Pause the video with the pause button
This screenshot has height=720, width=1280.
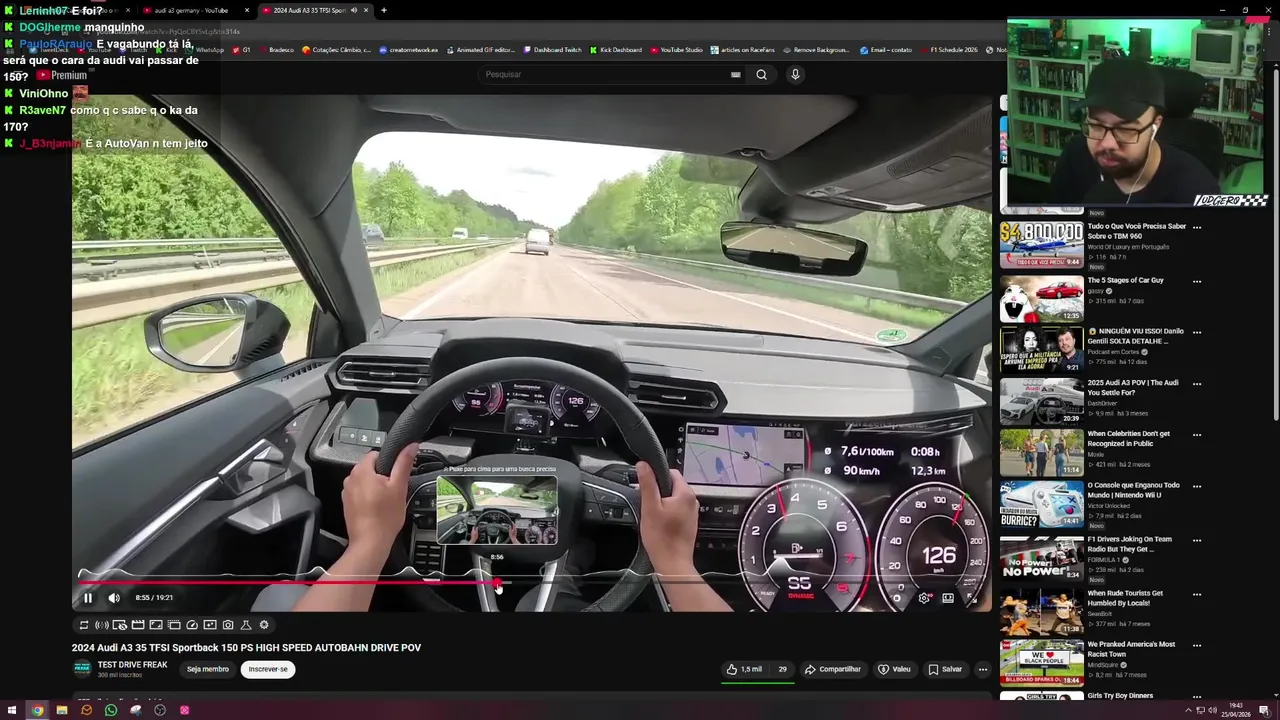[x=88, y=598]
